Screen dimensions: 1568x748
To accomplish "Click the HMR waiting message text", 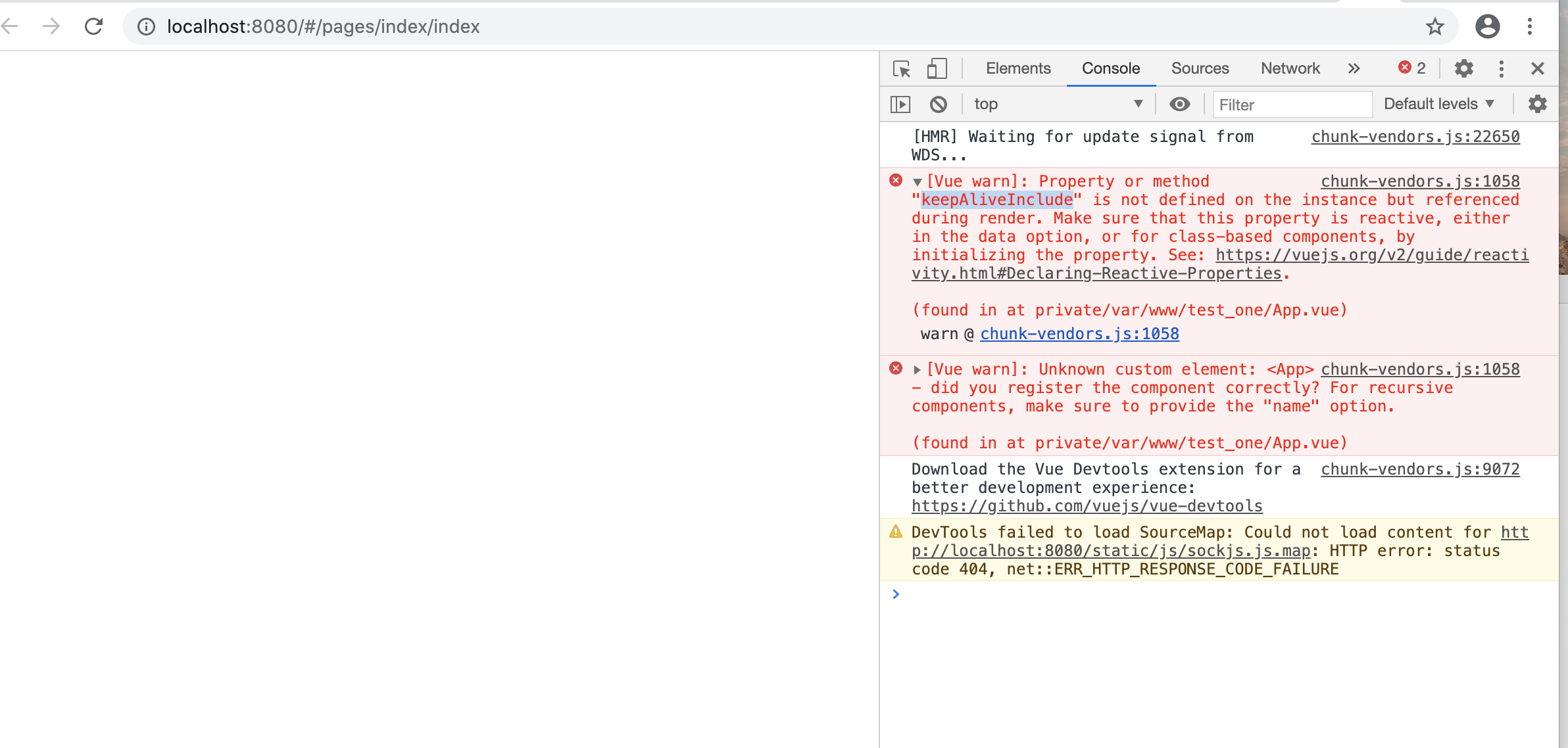I will (x=1083, y=146).
